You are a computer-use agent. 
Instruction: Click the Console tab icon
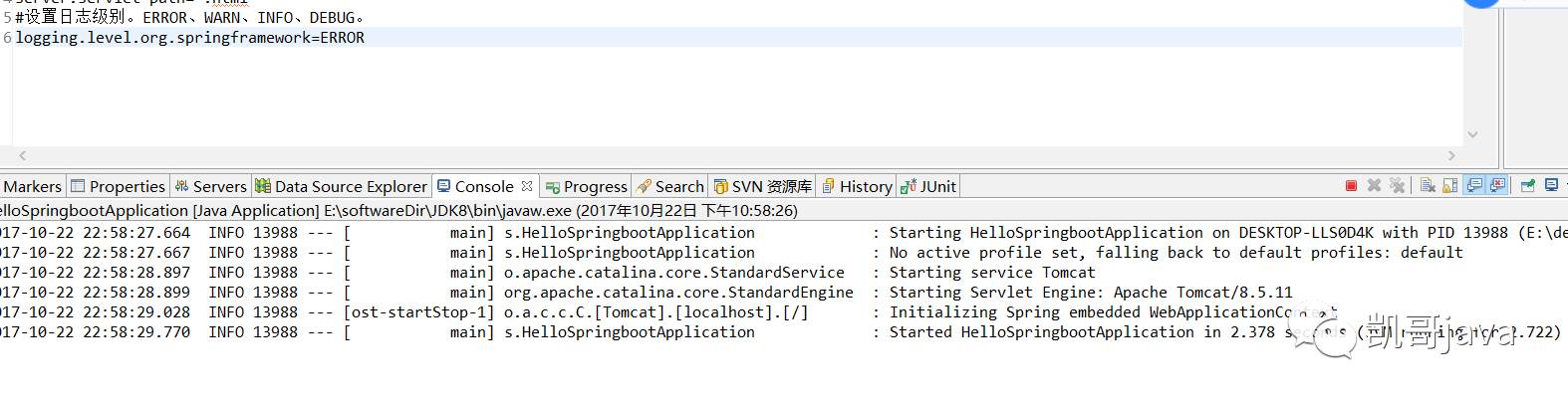click(444, 186)
